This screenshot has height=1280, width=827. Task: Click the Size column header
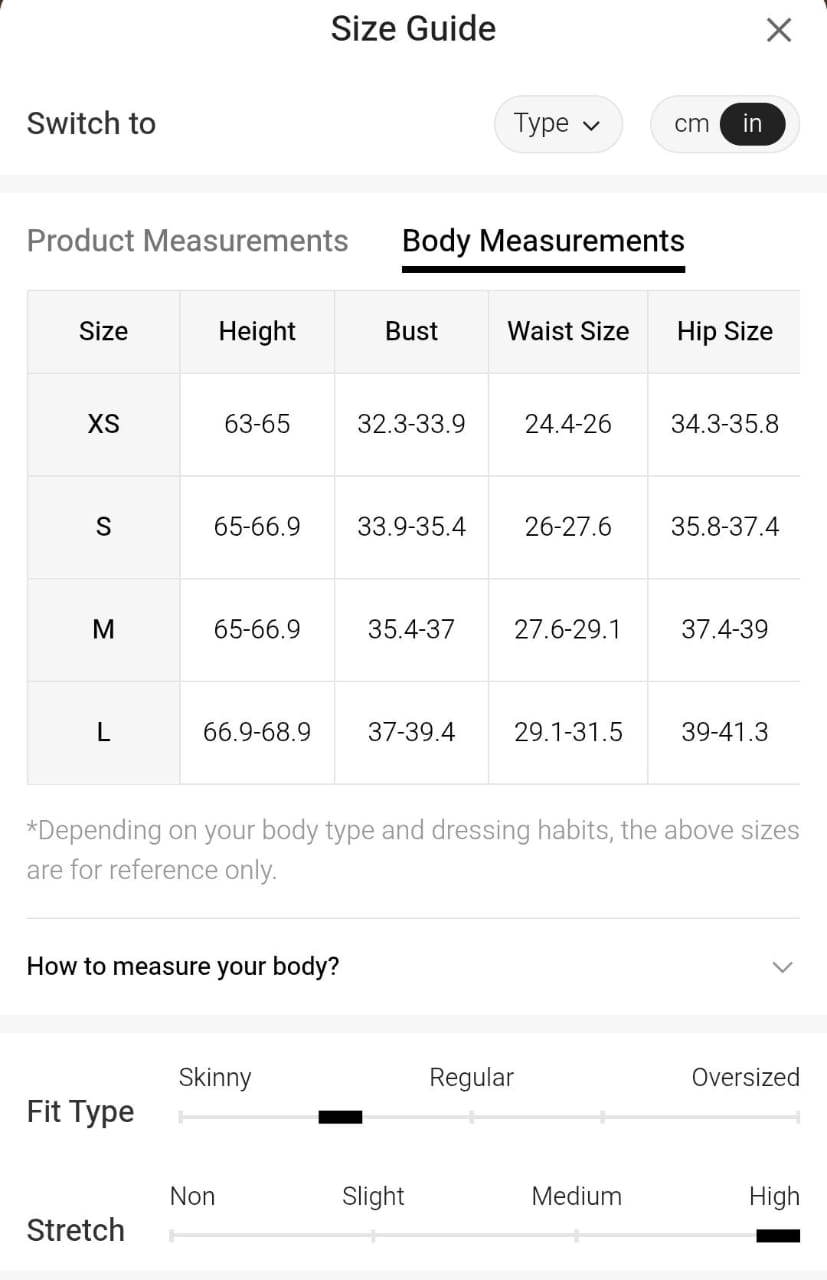pyautogui.click(x=103, y=331)
